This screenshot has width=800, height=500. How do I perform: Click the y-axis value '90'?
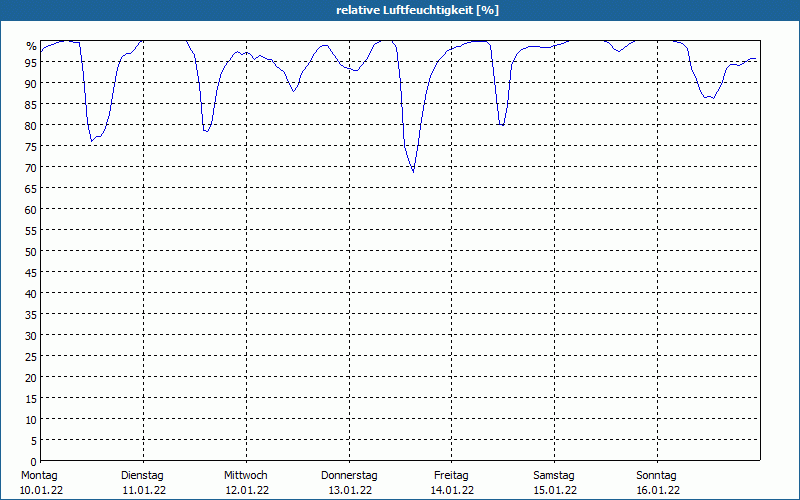[x=31, y=83]
